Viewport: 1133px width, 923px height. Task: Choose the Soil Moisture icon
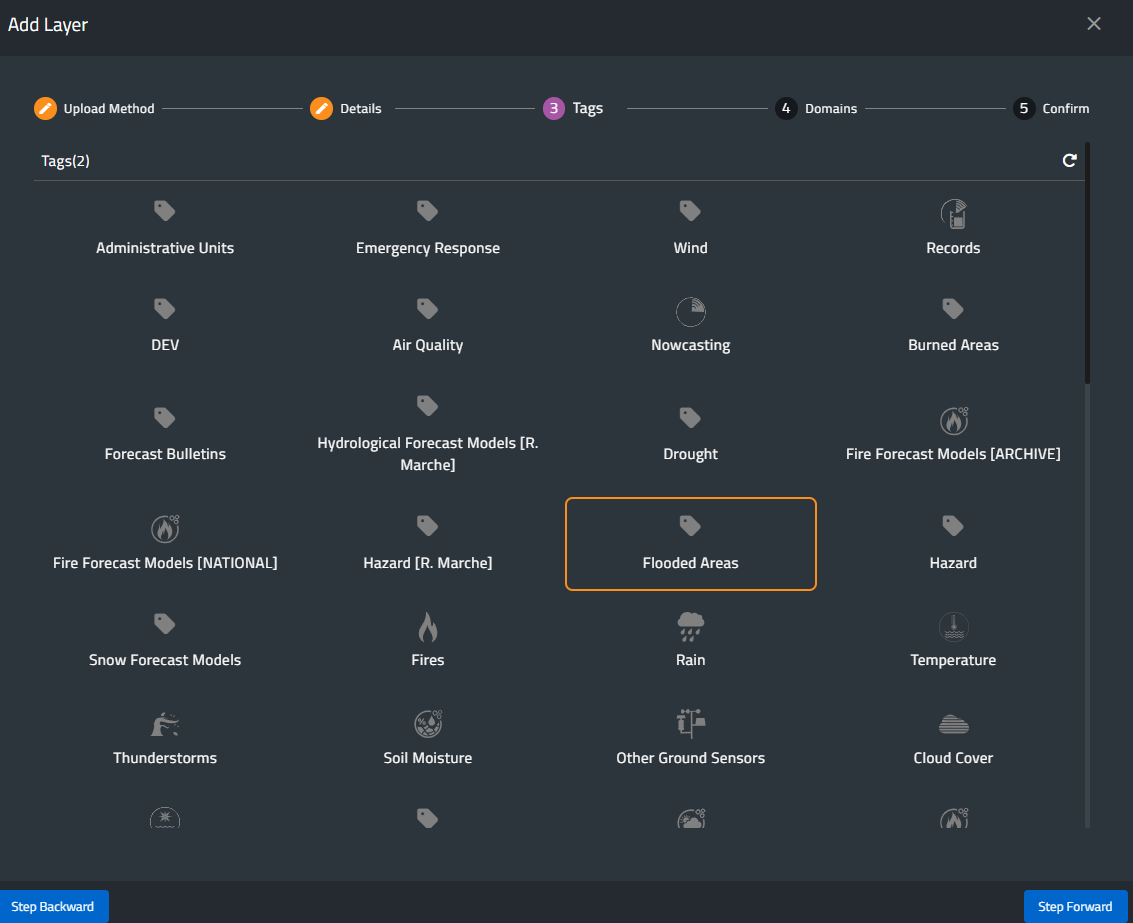pyautogui.click(x=427, y=724)
